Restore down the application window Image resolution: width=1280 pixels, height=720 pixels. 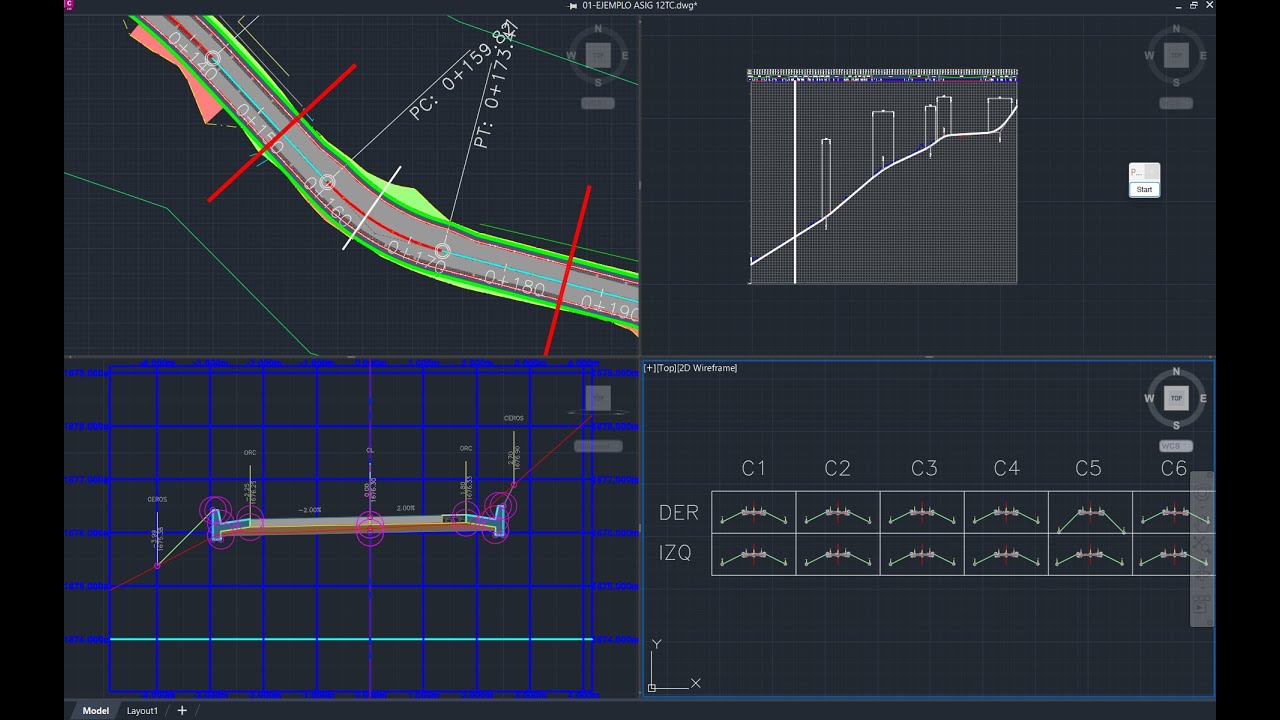(x=1194, y=5)
